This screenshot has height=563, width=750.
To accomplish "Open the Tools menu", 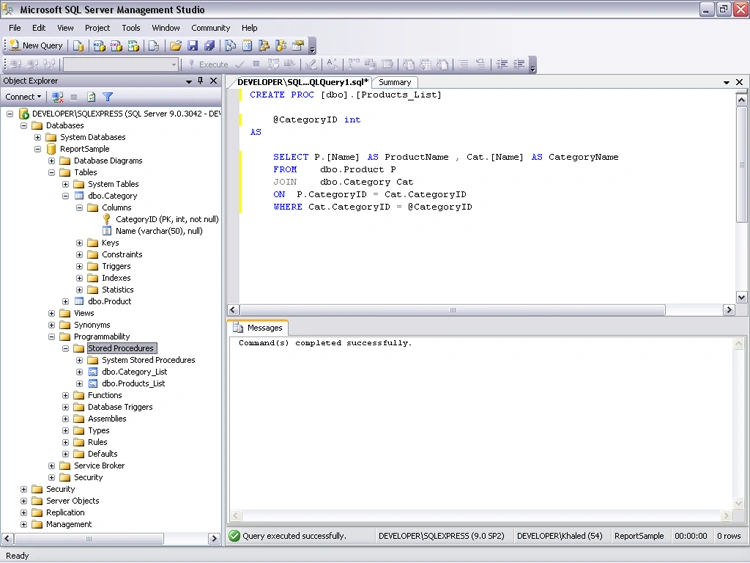I will [131, 28].
